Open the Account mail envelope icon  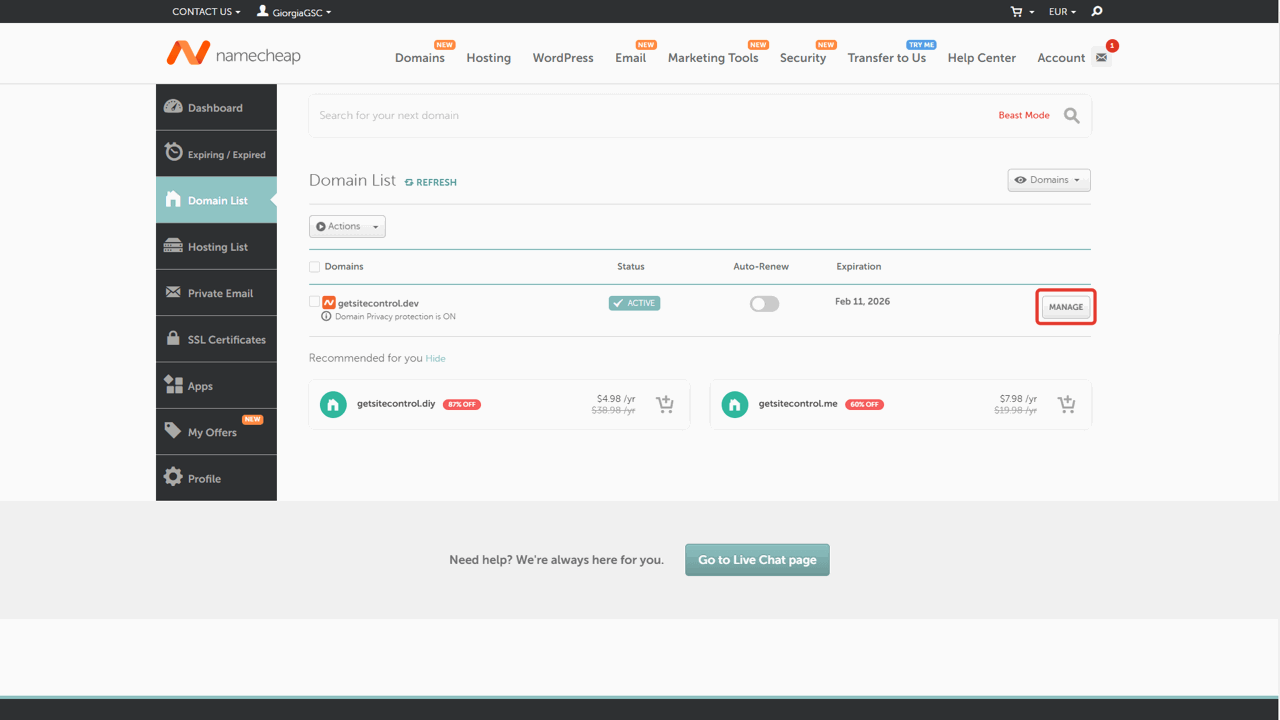click(x=1101, y=58)
